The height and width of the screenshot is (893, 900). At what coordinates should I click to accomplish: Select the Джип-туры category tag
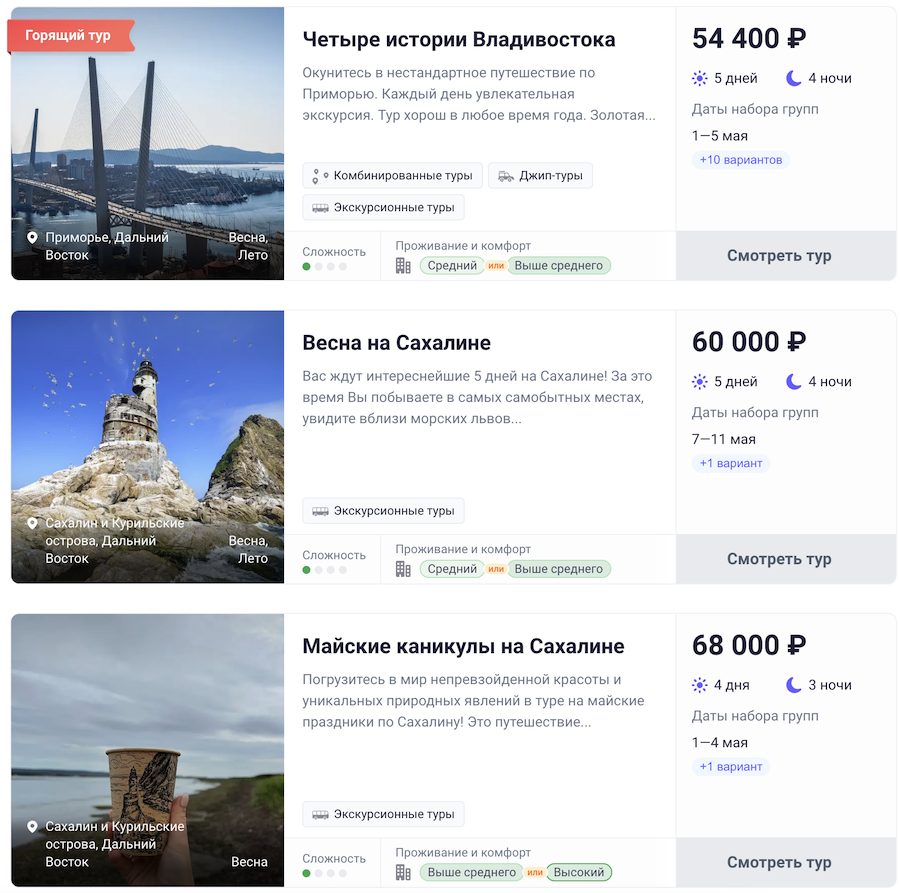pyautogui.click(x=540, y=176)
